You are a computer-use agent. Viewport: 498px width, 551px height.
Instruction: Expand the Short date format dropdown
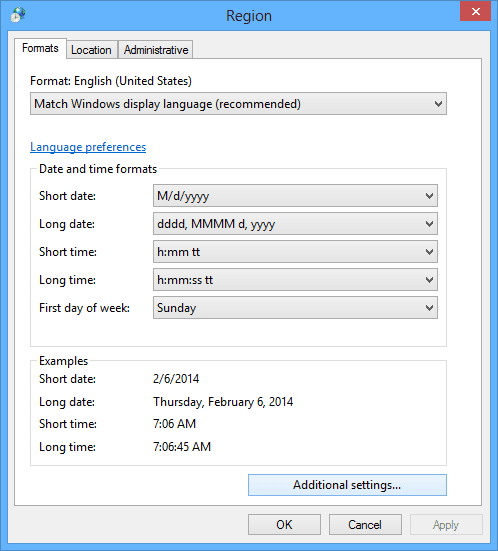295,195
